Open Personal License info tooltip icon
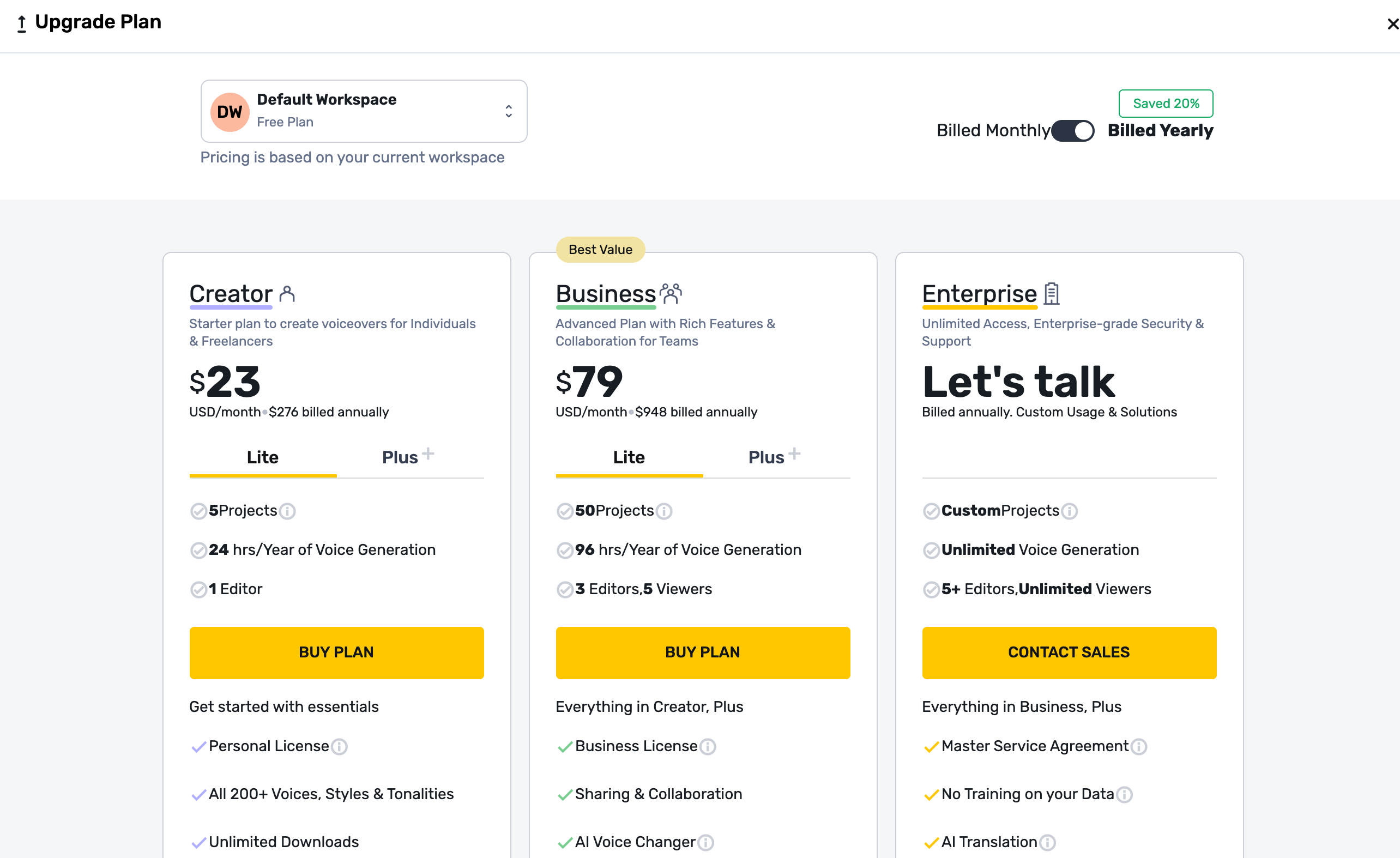Viewport: 1400px width, 858px height. [x=339, y=747]
